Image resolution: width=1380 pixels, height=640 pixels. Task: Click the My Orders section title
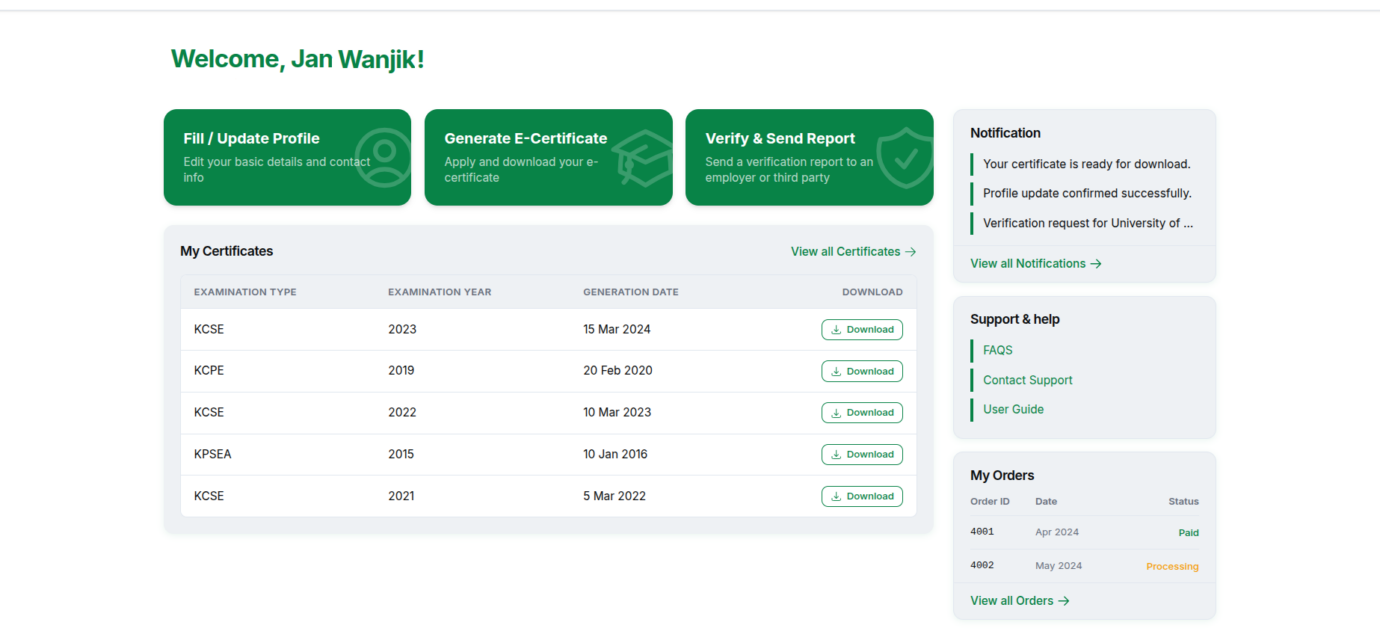(x=1002, y=475)
